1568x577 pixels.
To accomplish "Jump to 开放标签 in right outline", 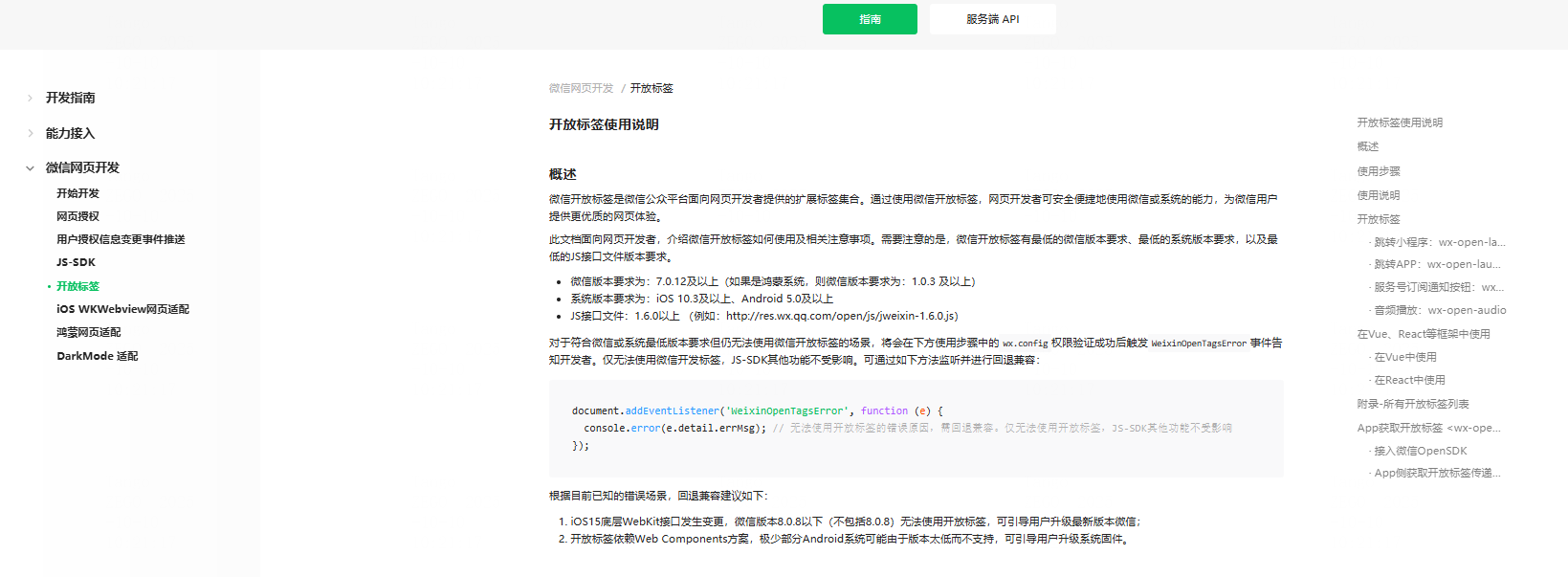I will coord(1379,219).
